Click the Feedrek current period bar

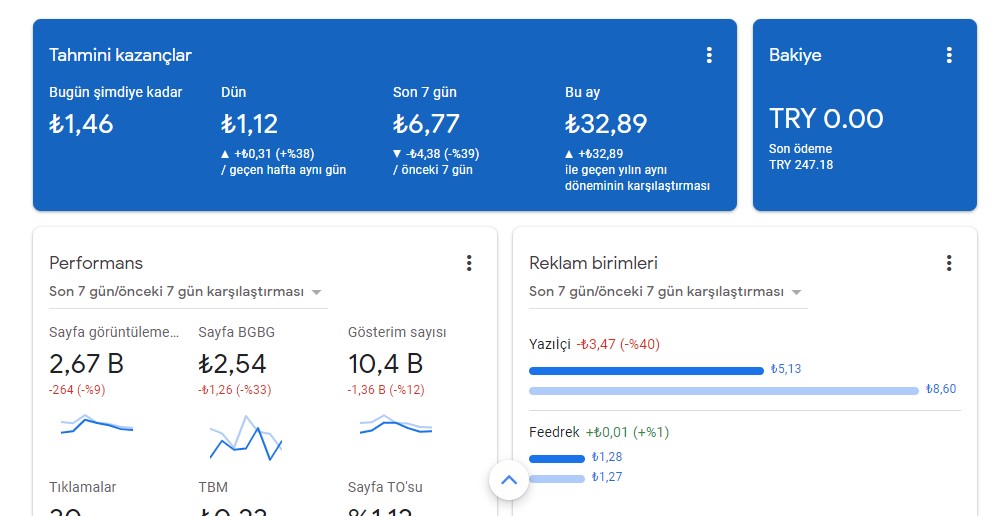[x=556, y=458]
